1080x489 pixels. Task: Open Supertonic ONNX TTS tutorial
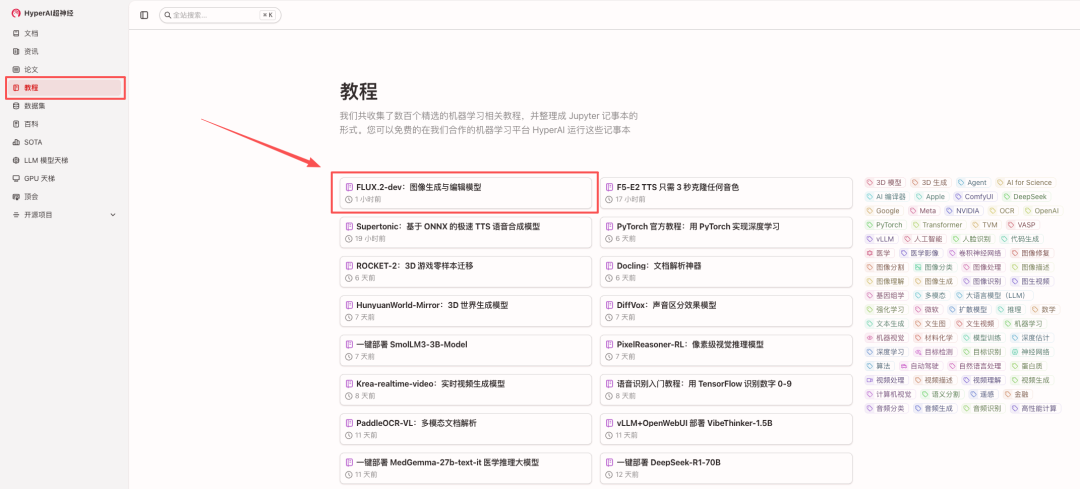coord(466,232)
